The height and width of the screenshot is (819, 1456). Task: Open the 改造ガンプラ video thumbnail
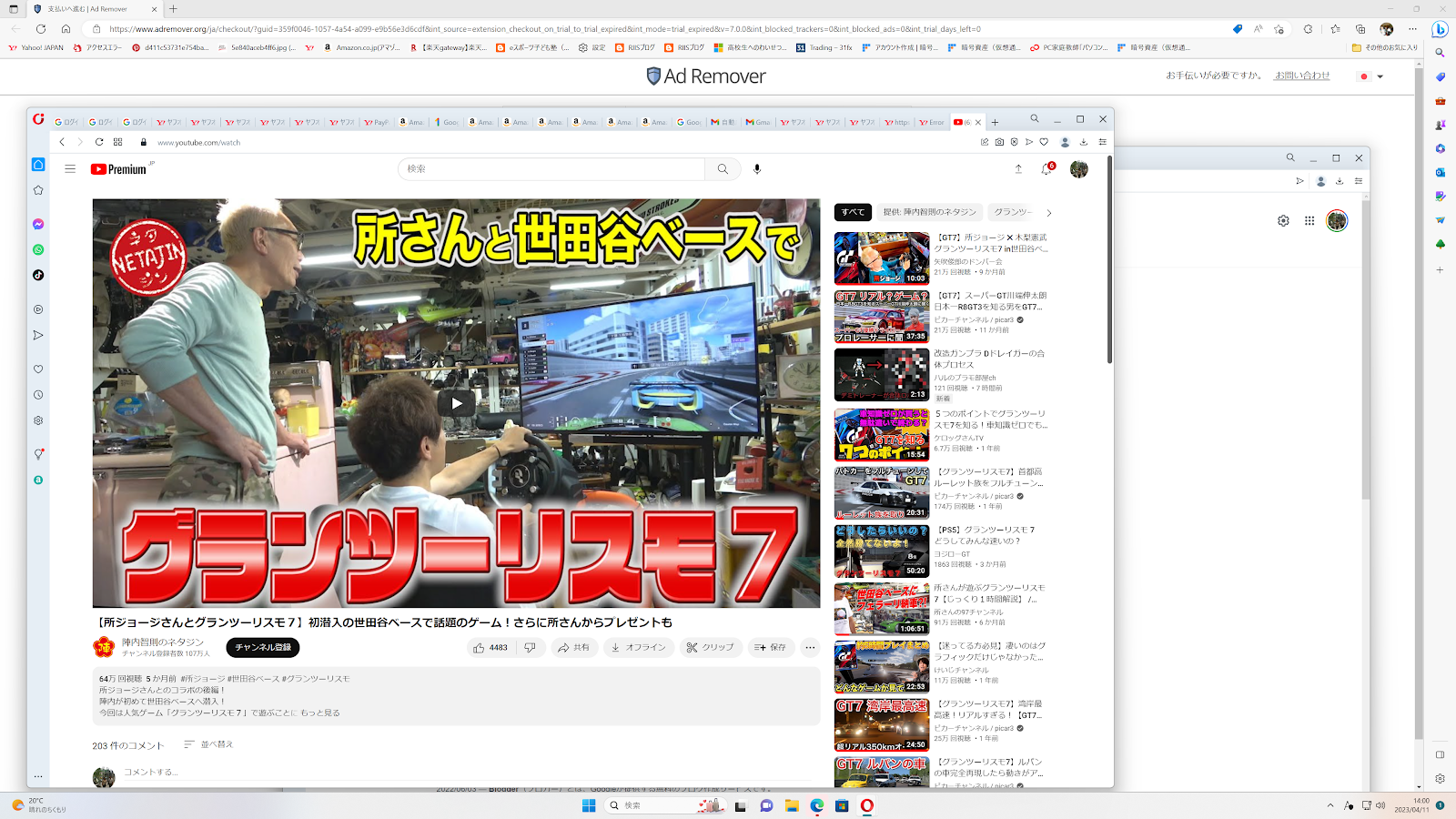pos(882,375)
